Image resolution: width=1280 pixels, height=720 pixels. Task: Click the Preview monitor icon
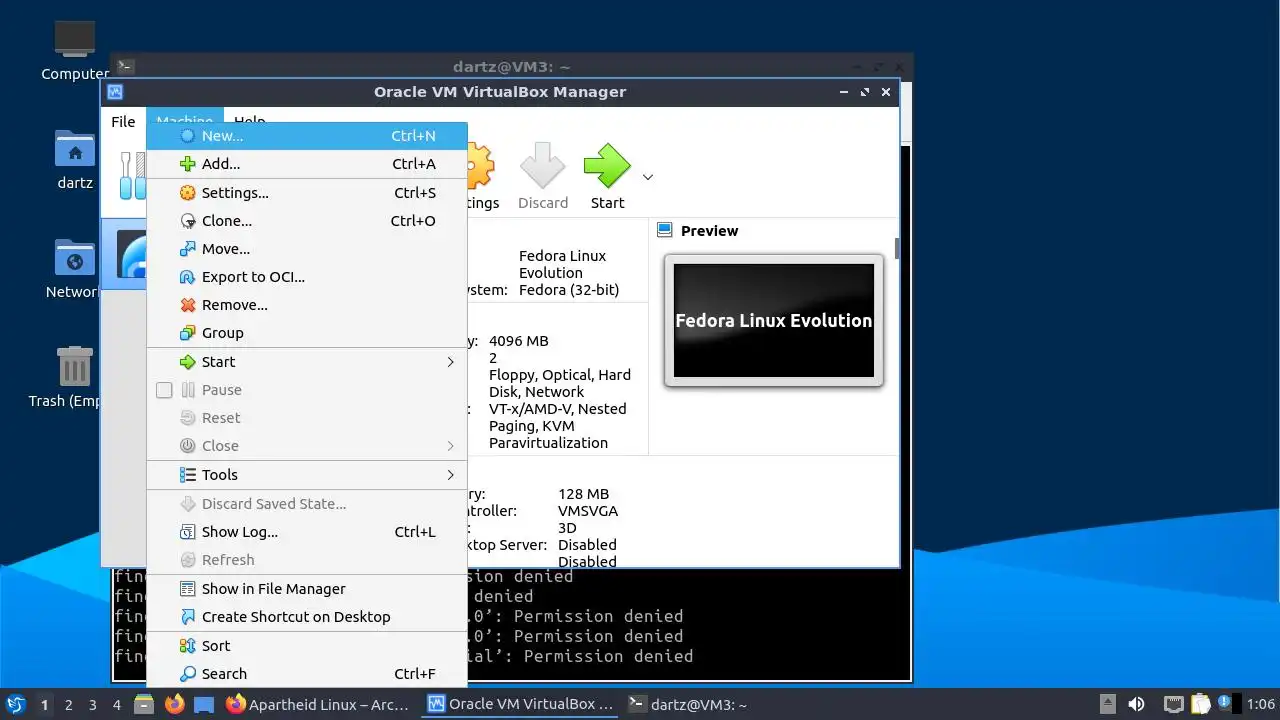665,230
